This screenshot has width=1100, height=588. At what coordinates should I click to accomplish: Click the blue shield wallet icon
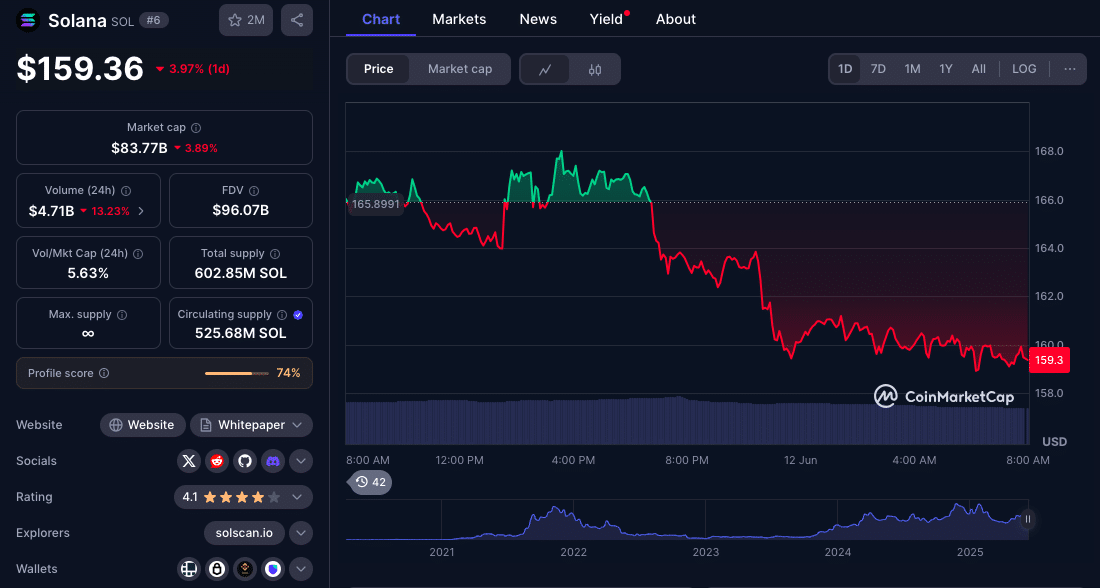pos(273,569)
